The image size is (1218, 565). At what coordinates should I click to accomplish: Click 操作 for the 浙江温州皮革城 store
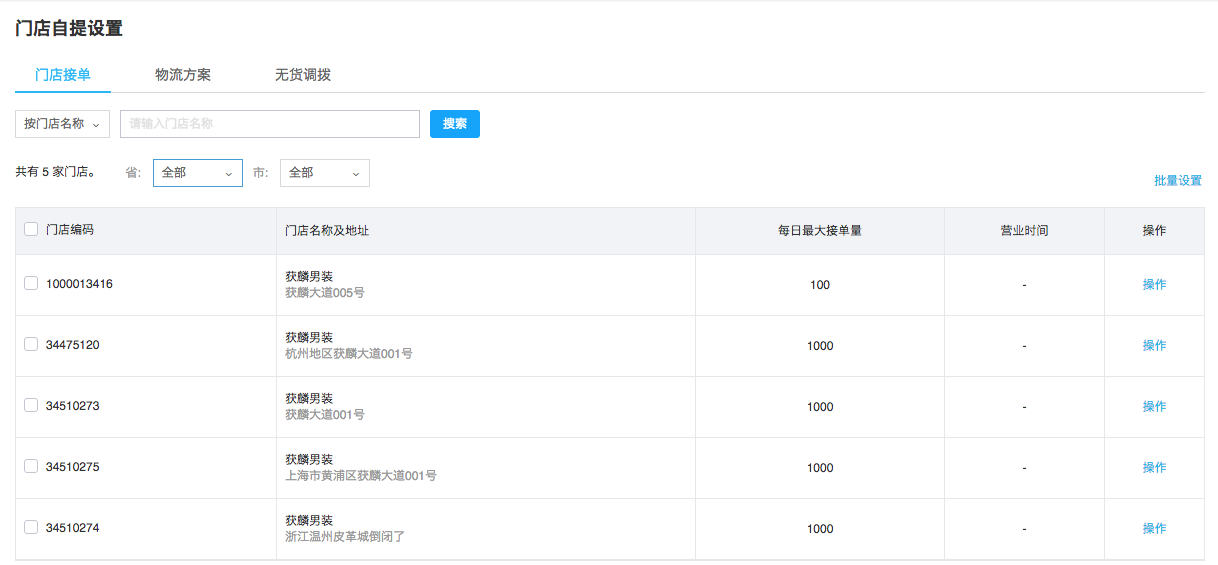1154,528
